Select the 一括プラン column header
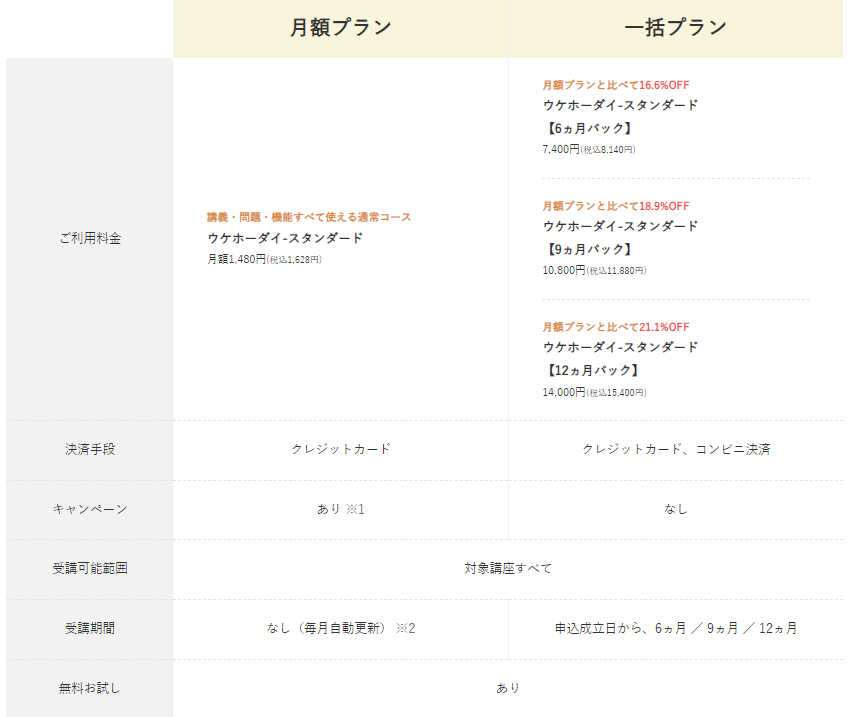 (676, 28)
